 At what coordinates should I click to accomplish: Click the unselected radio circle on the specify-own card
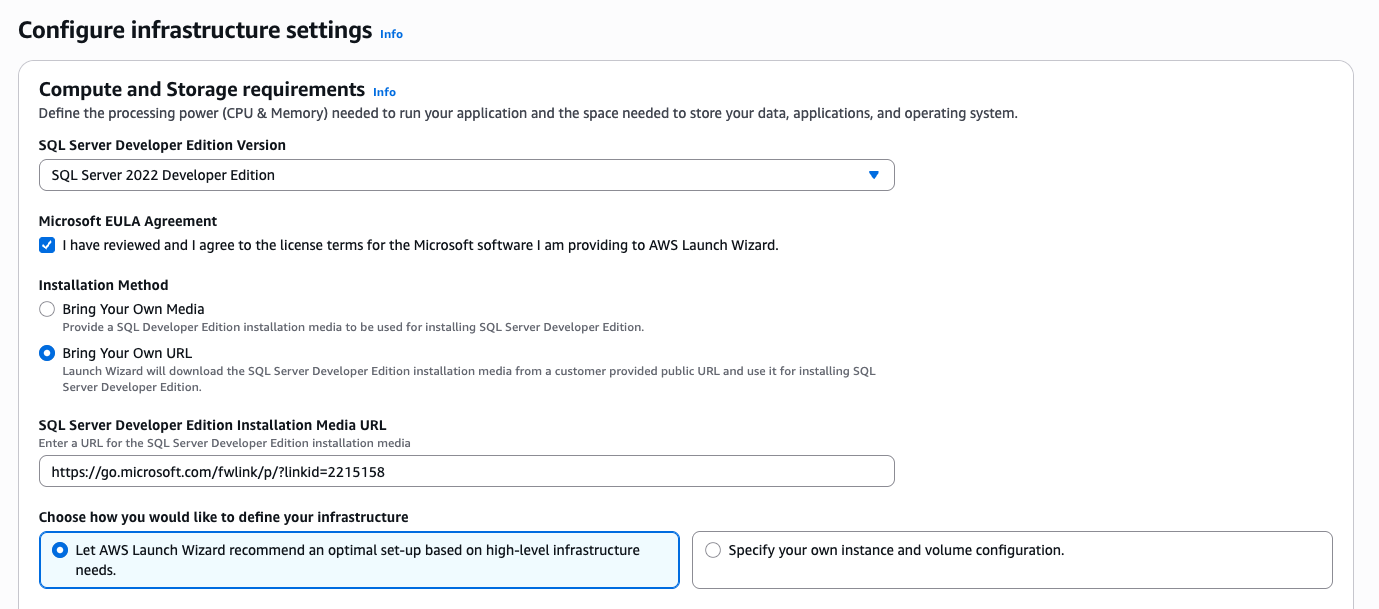713,549
